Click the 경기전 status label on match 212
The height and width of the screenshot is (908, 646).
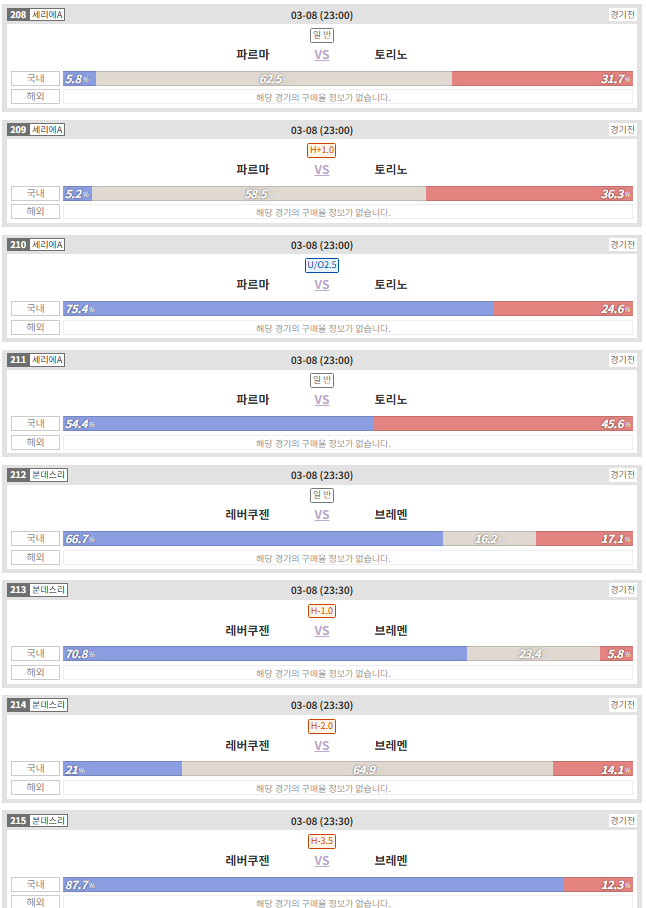[x=623, y=474]
